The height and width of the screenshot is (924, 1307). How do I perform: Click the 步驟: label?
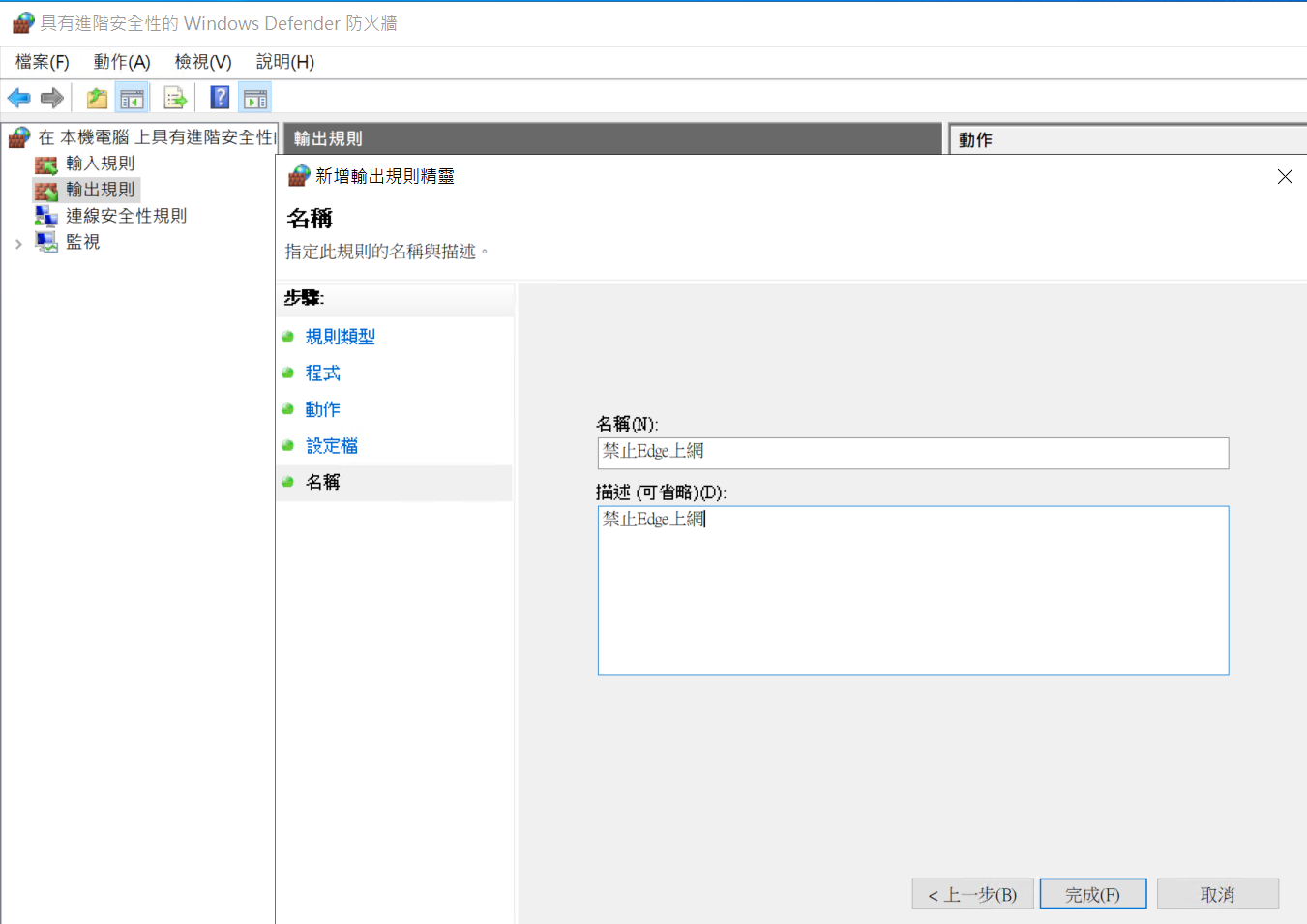point(304,298)
